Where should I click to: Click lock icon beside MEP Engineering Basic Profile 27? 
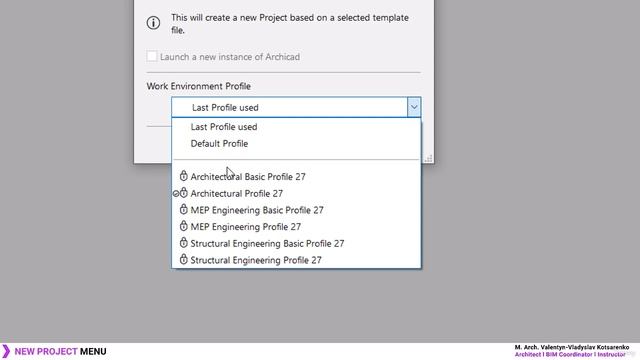(x=184, y=209)
